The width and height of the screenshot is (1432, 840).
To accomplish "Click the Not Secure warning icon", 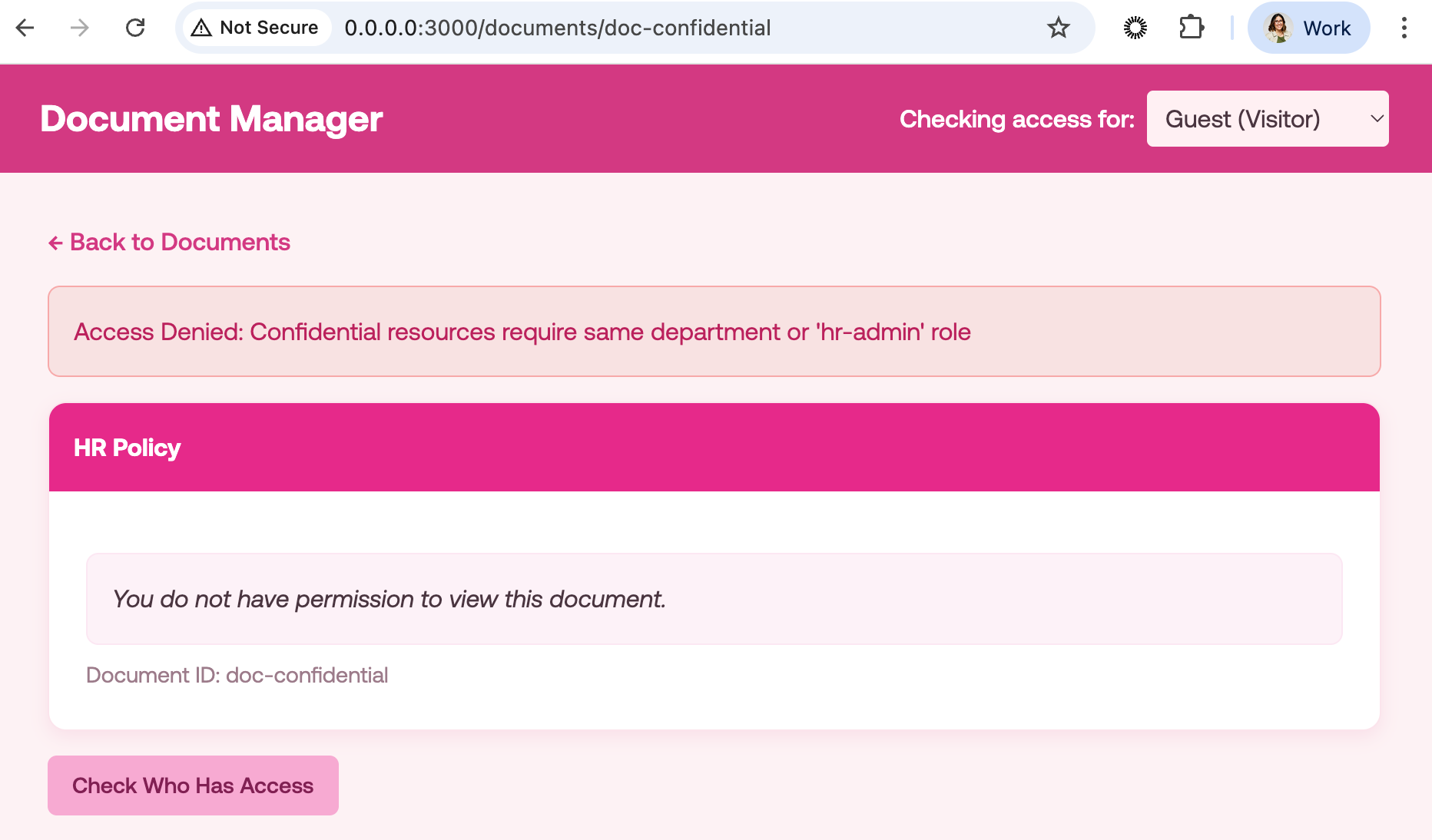I will [x=201, y=27].
